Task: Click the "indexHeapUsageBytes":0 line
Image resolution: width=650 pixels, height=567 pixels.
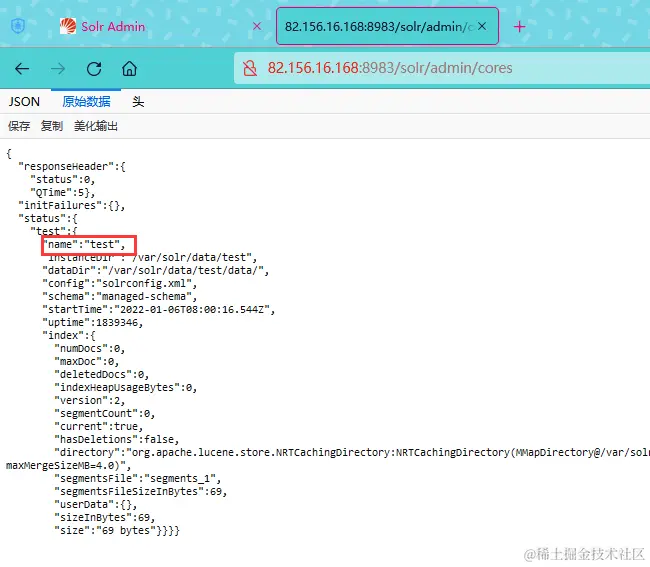Action: [x=126, y=388]
